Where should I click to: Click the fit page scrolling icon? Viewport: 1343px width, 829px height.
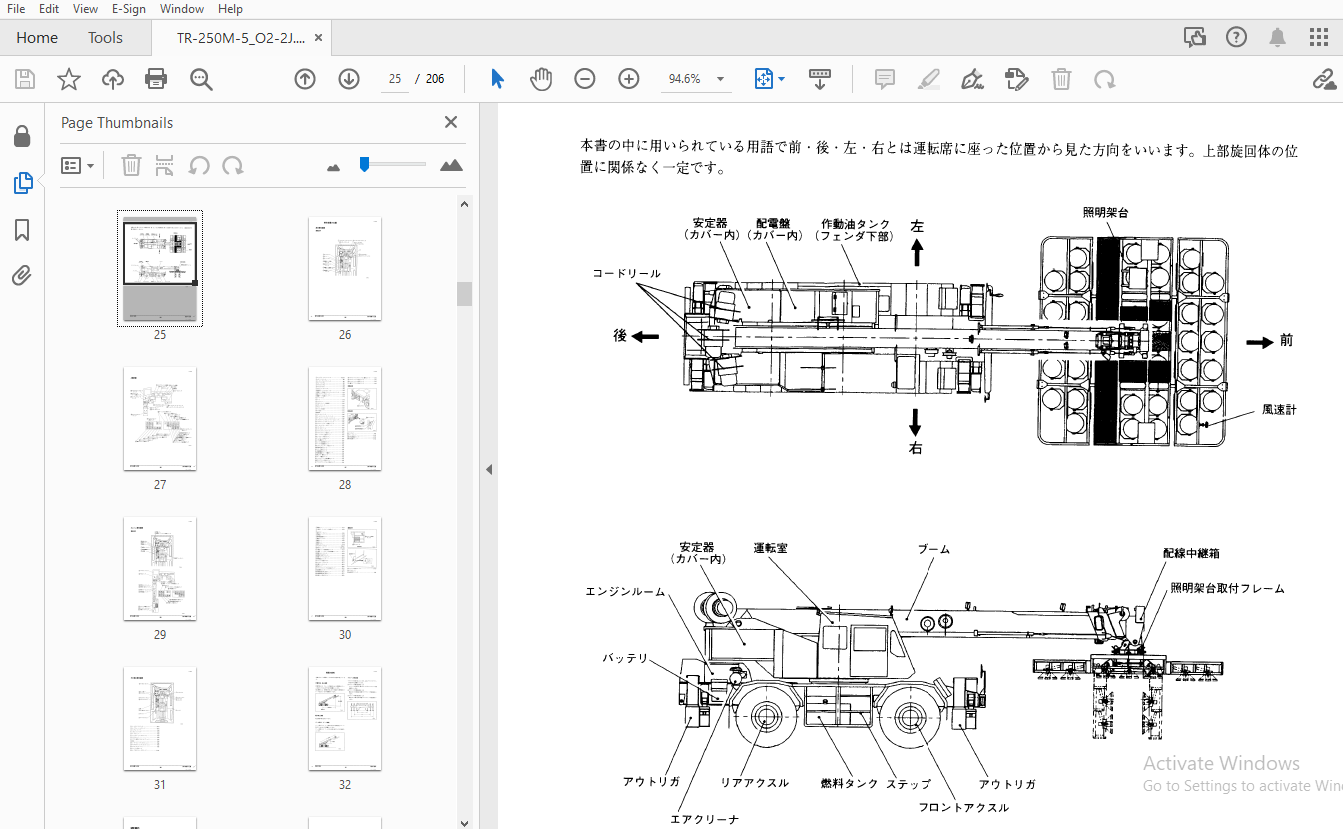point(763,79)
